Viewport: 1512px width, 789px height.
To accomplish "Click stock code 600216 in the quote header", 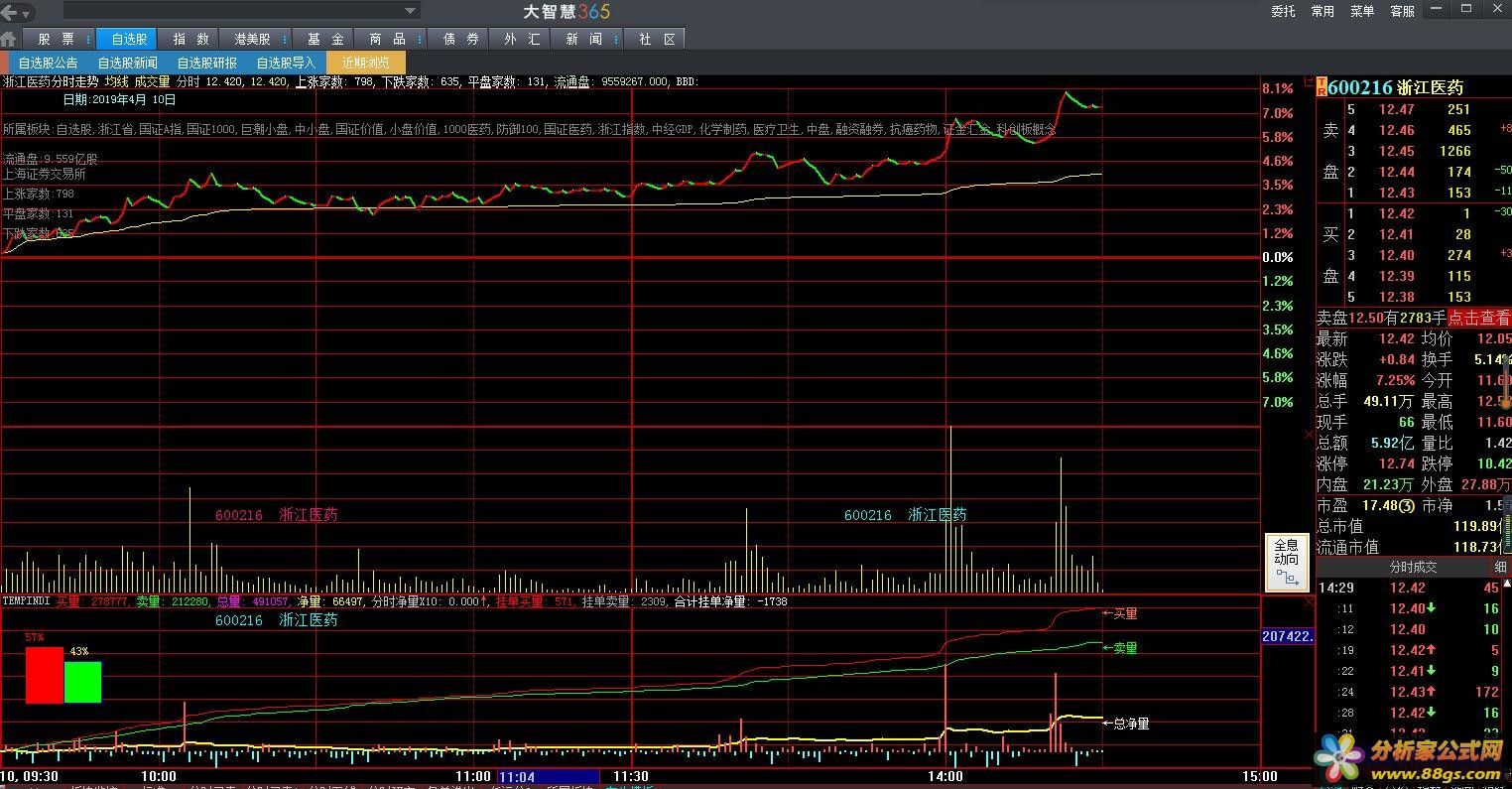I will click(1359, 87).
